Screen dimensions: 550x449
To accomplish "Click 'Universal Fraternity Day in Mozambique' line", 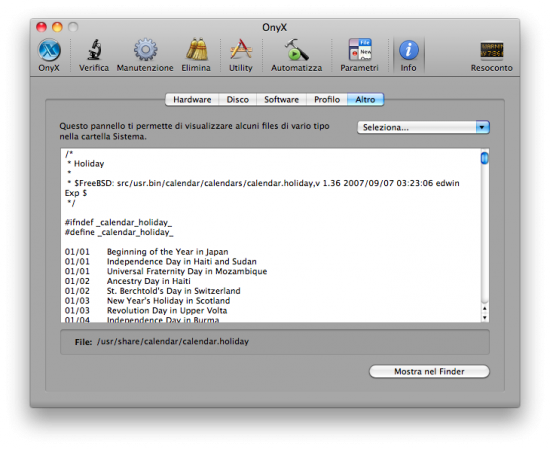I will click(x=187, y=272).
